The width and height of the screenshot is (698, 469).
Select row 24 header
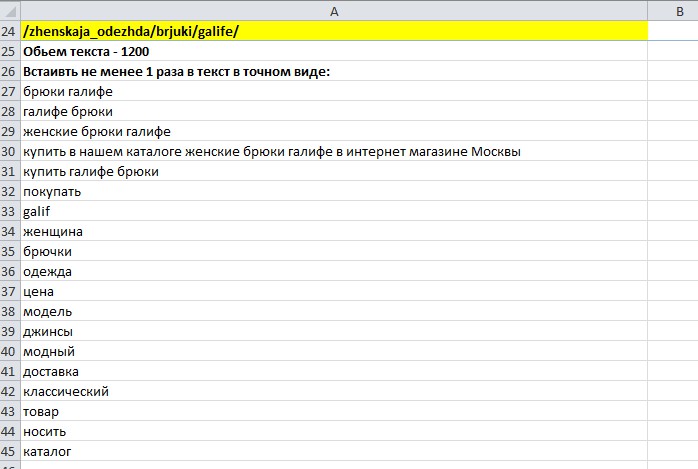(10, 31)
